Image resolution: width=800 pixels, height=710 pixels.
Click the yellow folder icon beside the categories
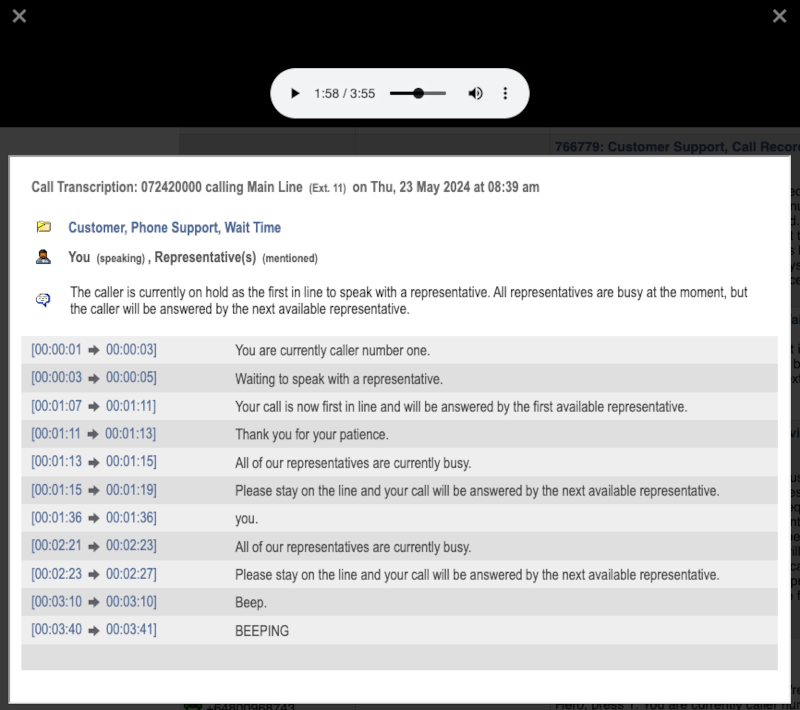[43, 227]
